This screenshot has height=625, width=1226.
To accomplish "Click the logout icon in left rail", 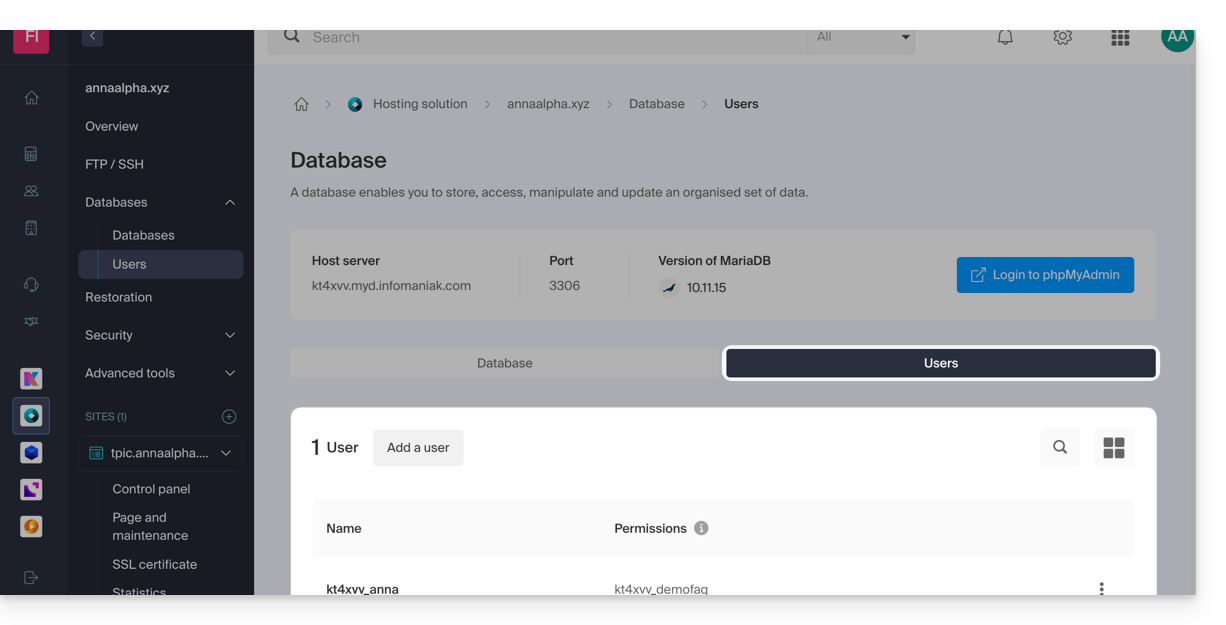I will (31, 577).
